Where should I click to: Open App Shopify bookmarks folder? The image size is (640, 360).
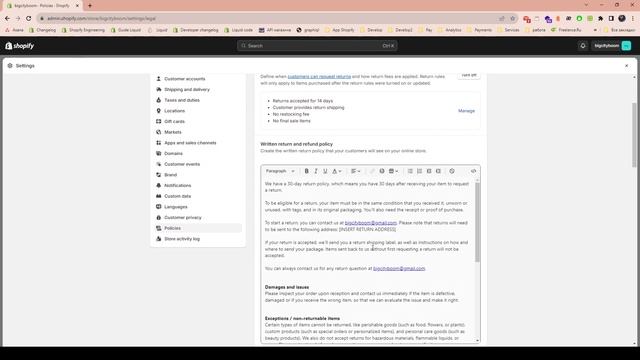tap(340, 30)
